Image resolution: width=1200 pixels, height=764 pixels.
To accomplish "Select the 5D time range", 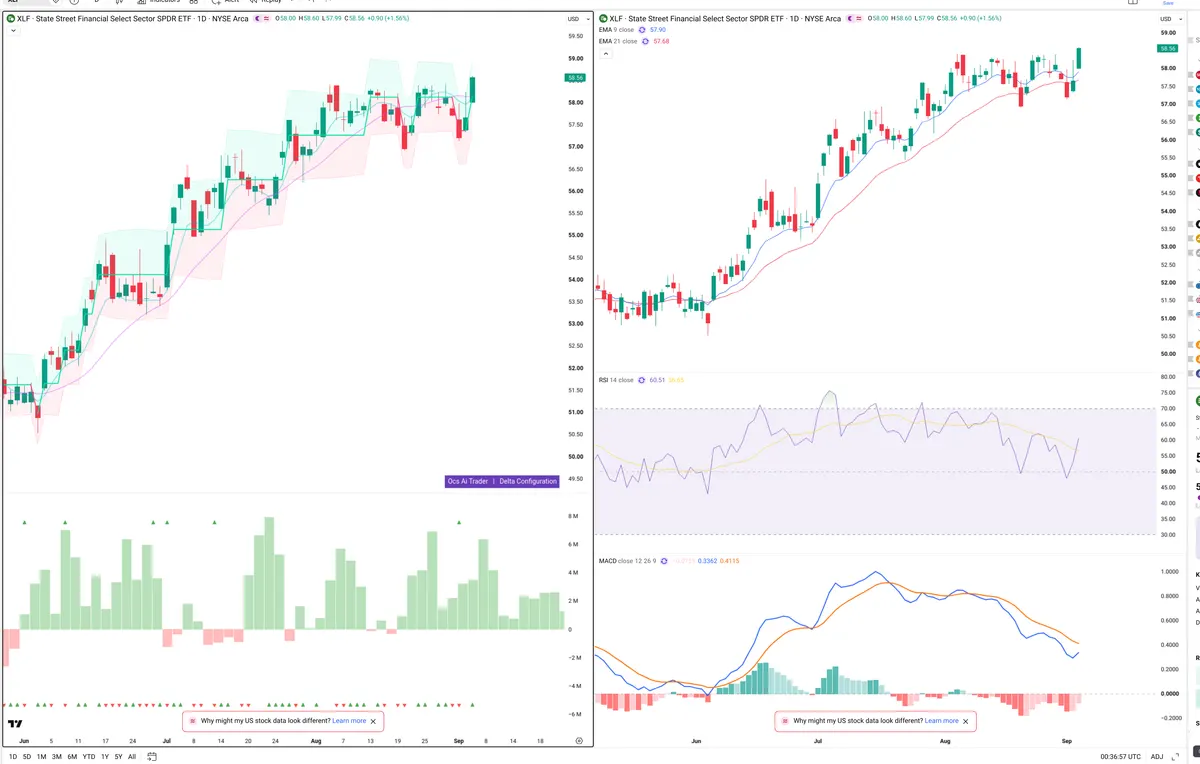I will tap(27, 756).
